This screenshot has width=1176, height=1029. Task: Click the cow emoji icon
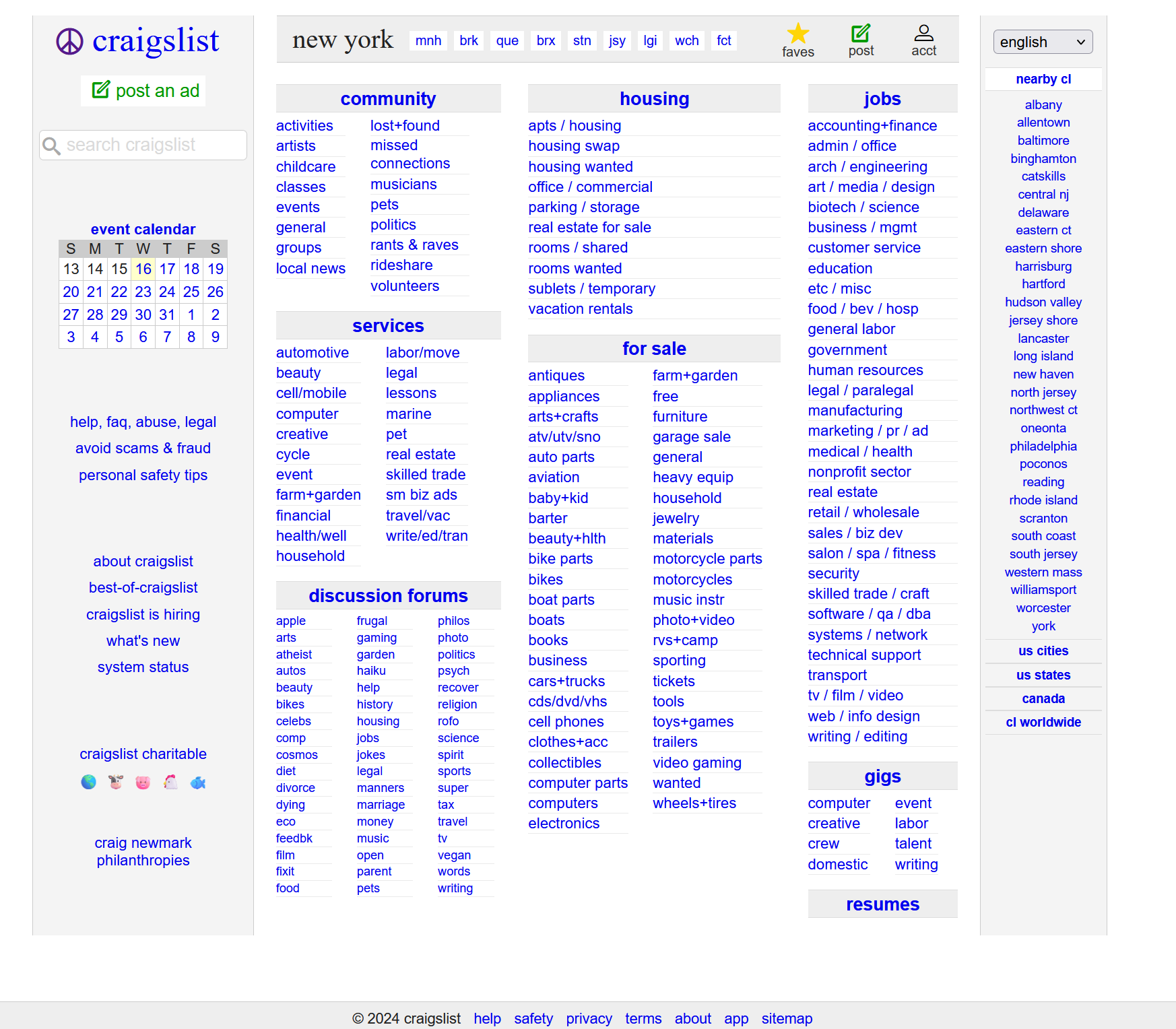[116, 782]
